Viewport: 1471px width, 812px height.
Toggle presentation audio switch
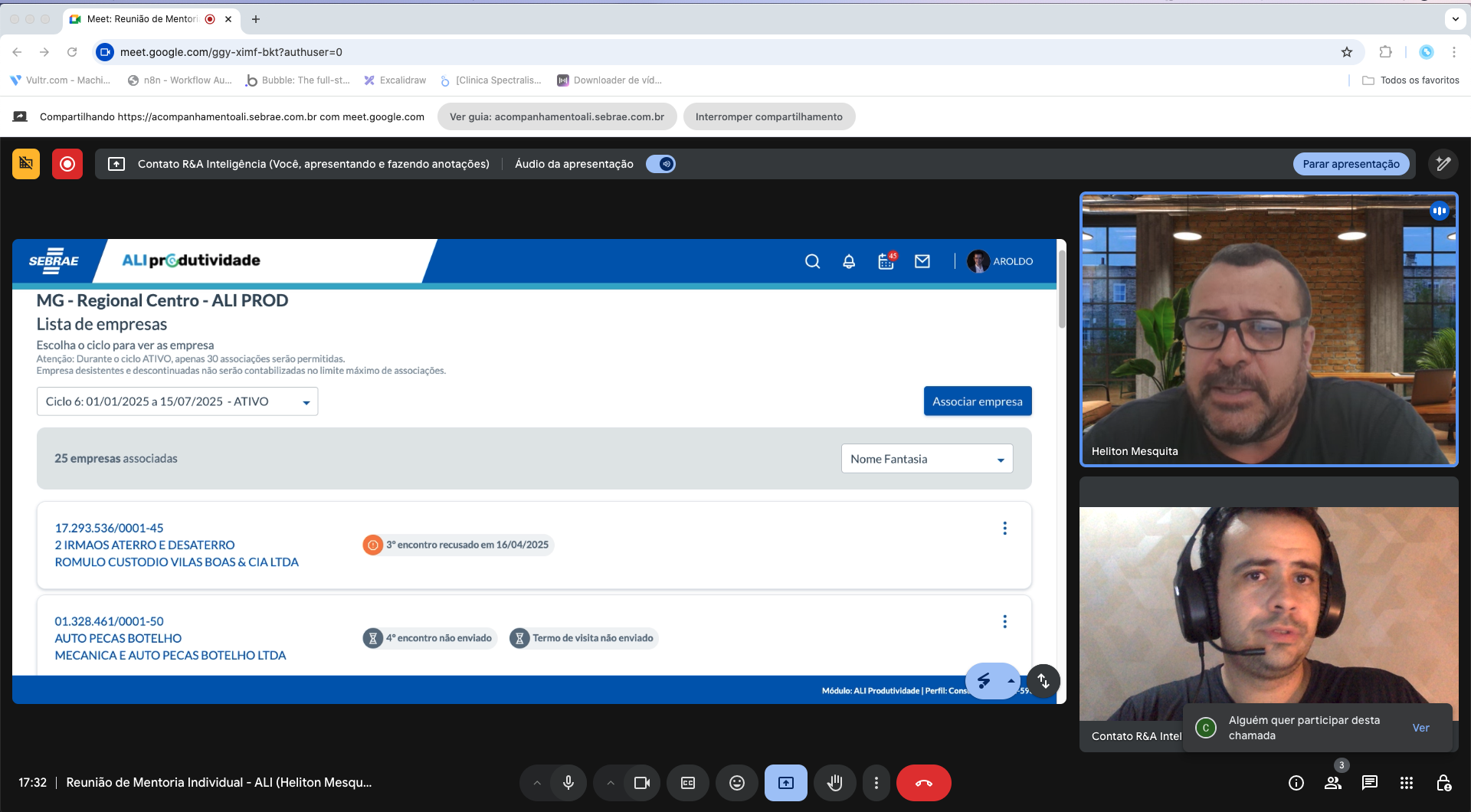point(660,164)
